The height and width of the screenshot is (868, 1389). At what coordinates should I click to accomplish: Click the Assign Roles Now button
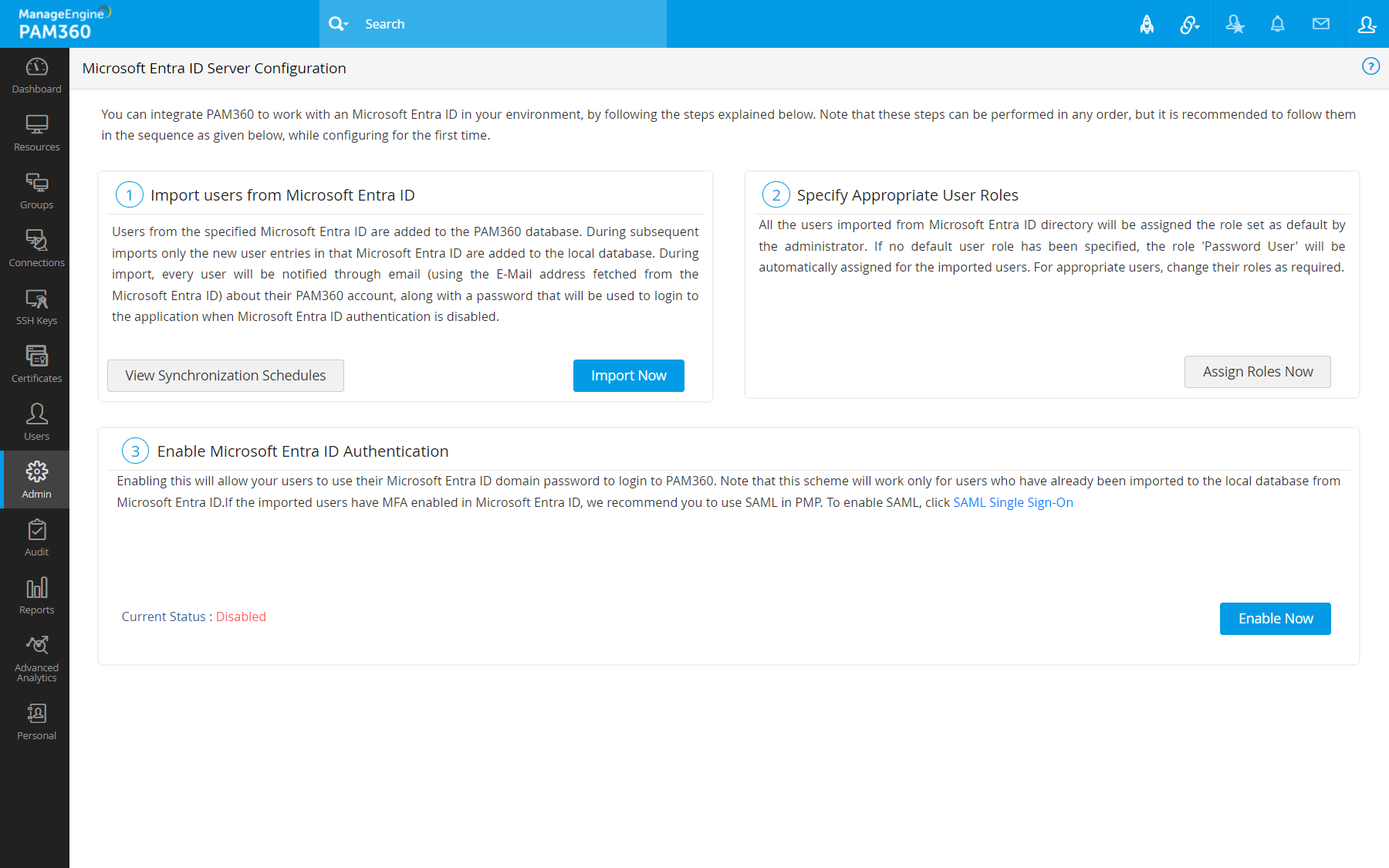pos(1258,372)
